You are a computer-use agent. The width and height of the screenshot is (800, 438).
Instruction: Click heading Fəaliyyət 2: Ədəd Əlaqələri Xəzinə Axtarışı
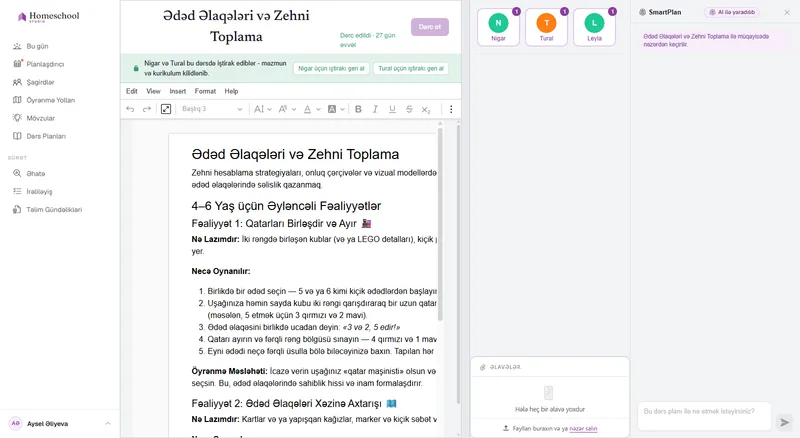pos(294,403)
